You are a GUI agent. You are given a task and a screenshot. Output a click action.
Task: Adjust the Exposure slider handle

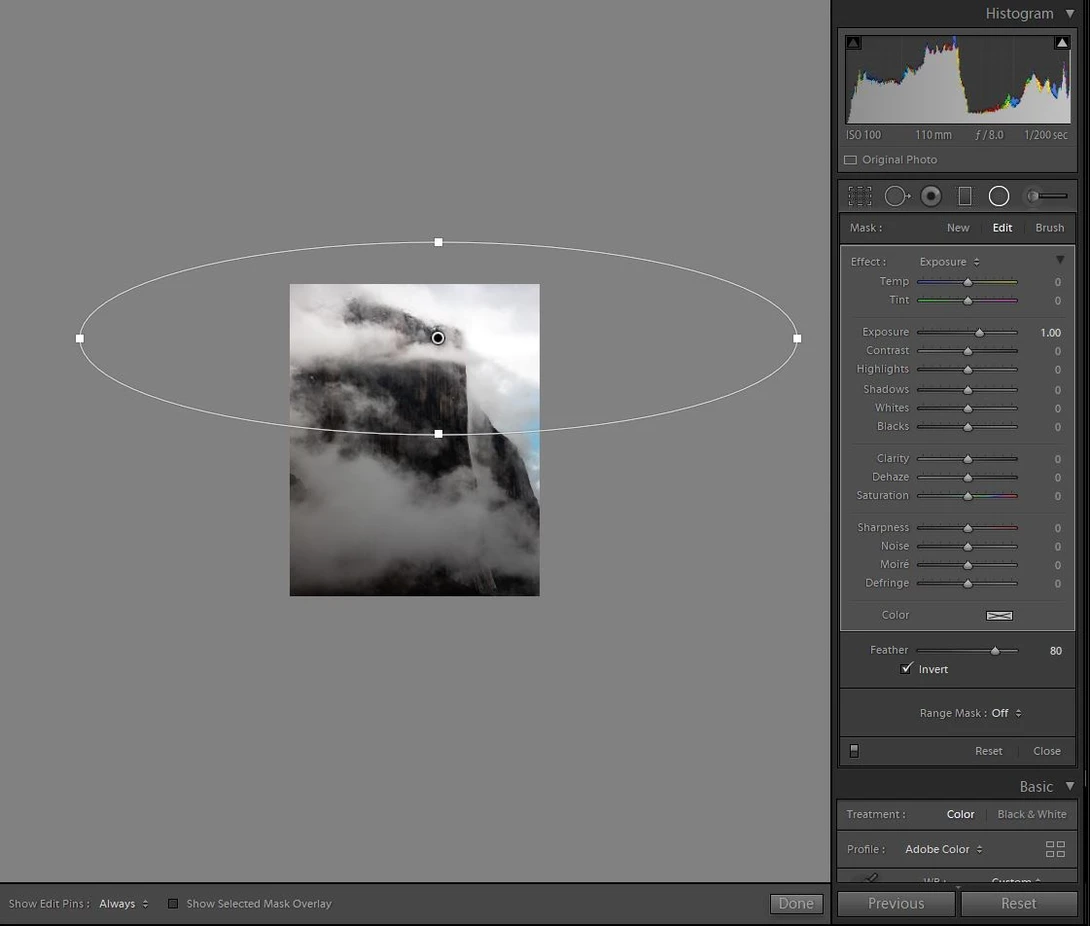tap(979, 333)
